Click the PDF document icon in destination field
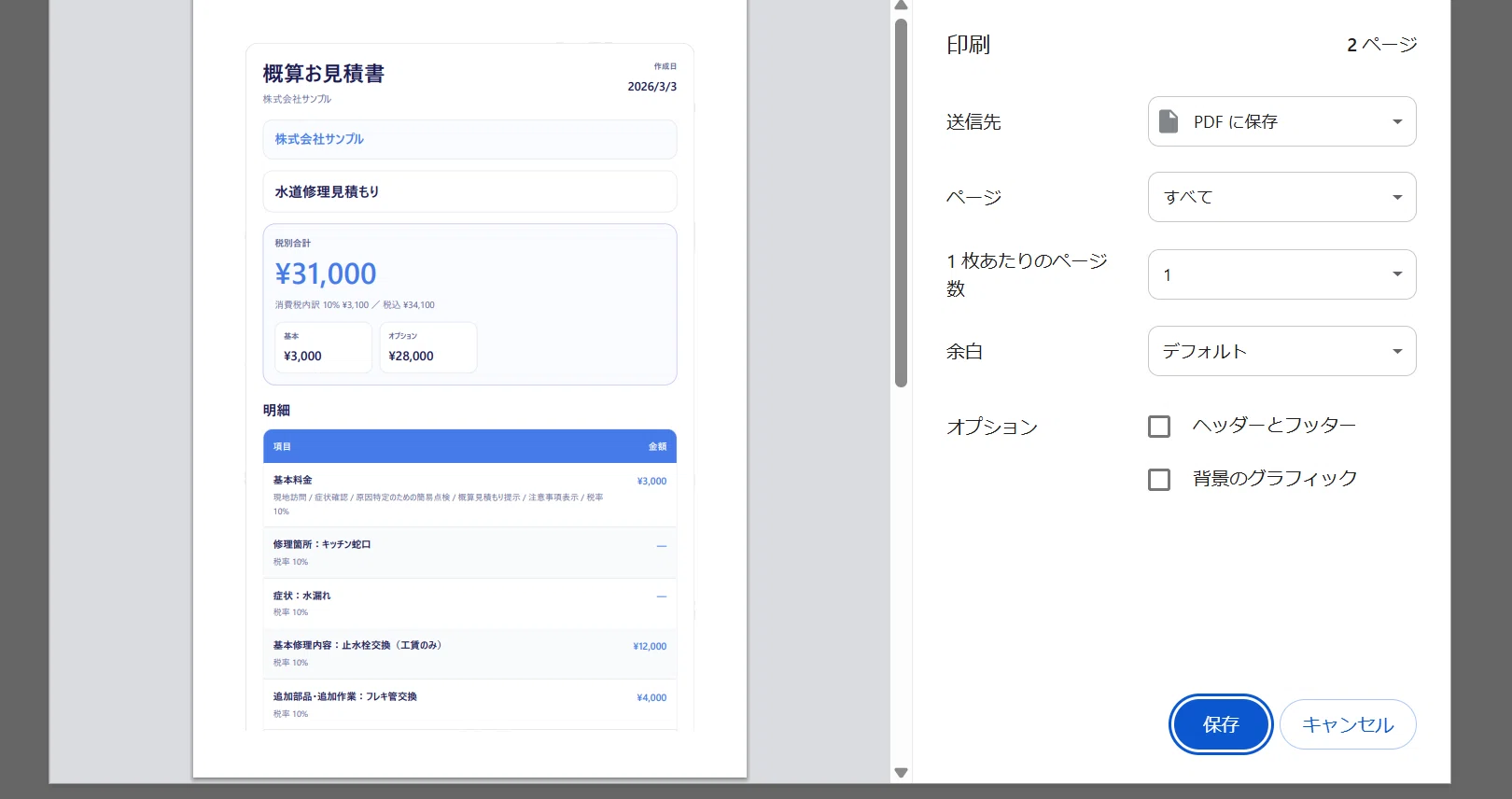 [1169, 121]
